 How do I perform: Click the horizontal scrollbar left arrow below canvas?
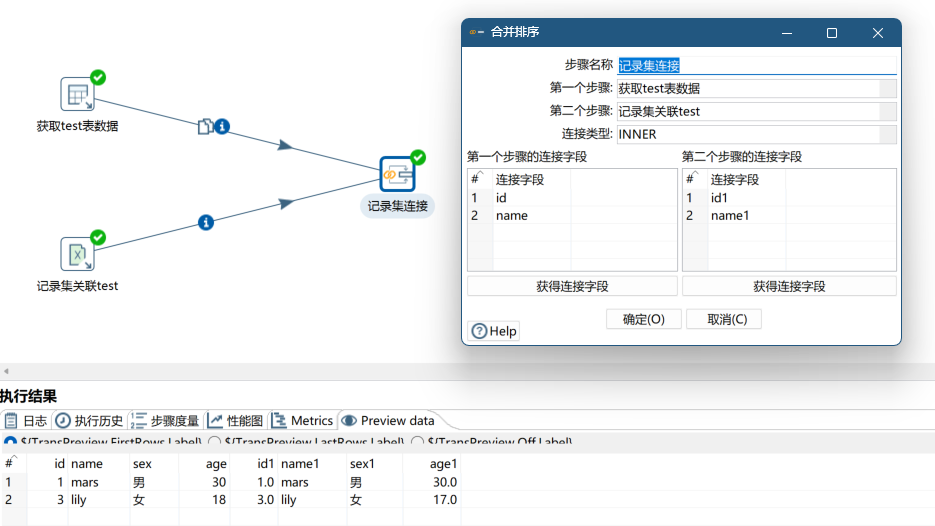pos(5,371)
